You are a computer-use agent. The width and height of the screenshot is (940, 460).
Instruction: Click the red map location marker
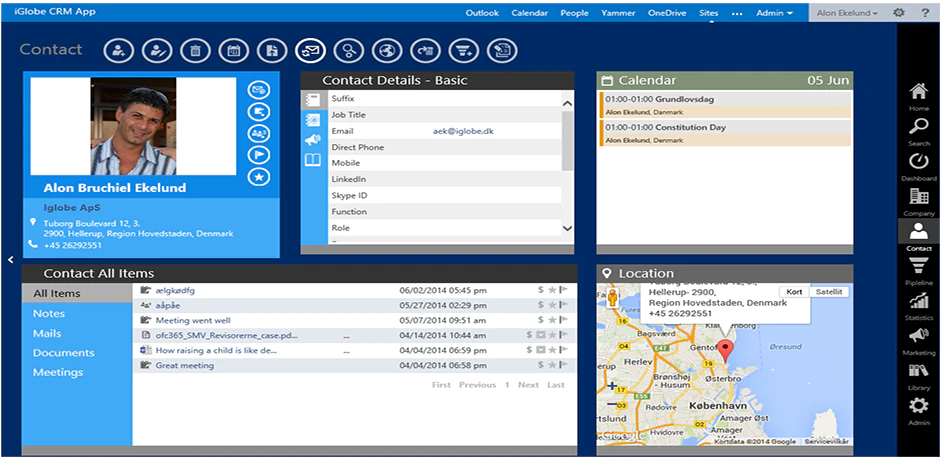(x=725, y=351)
